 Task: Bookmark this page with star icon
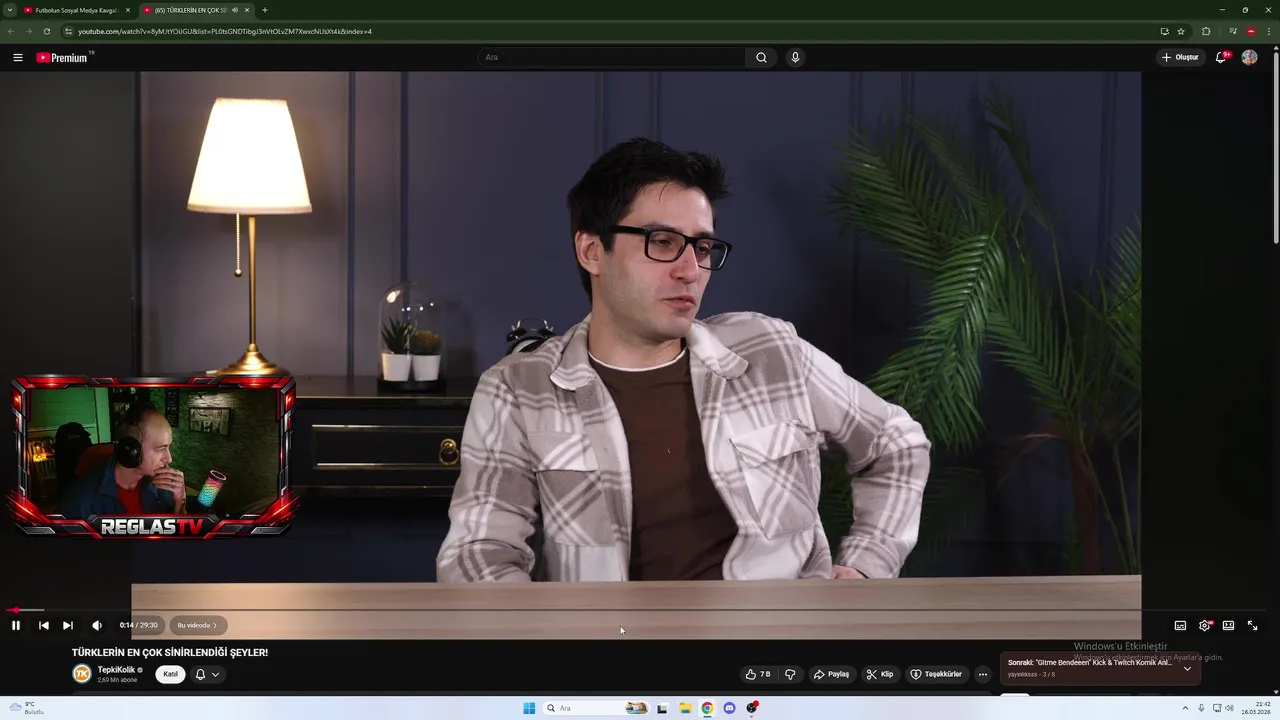(x=1181, y=31)
